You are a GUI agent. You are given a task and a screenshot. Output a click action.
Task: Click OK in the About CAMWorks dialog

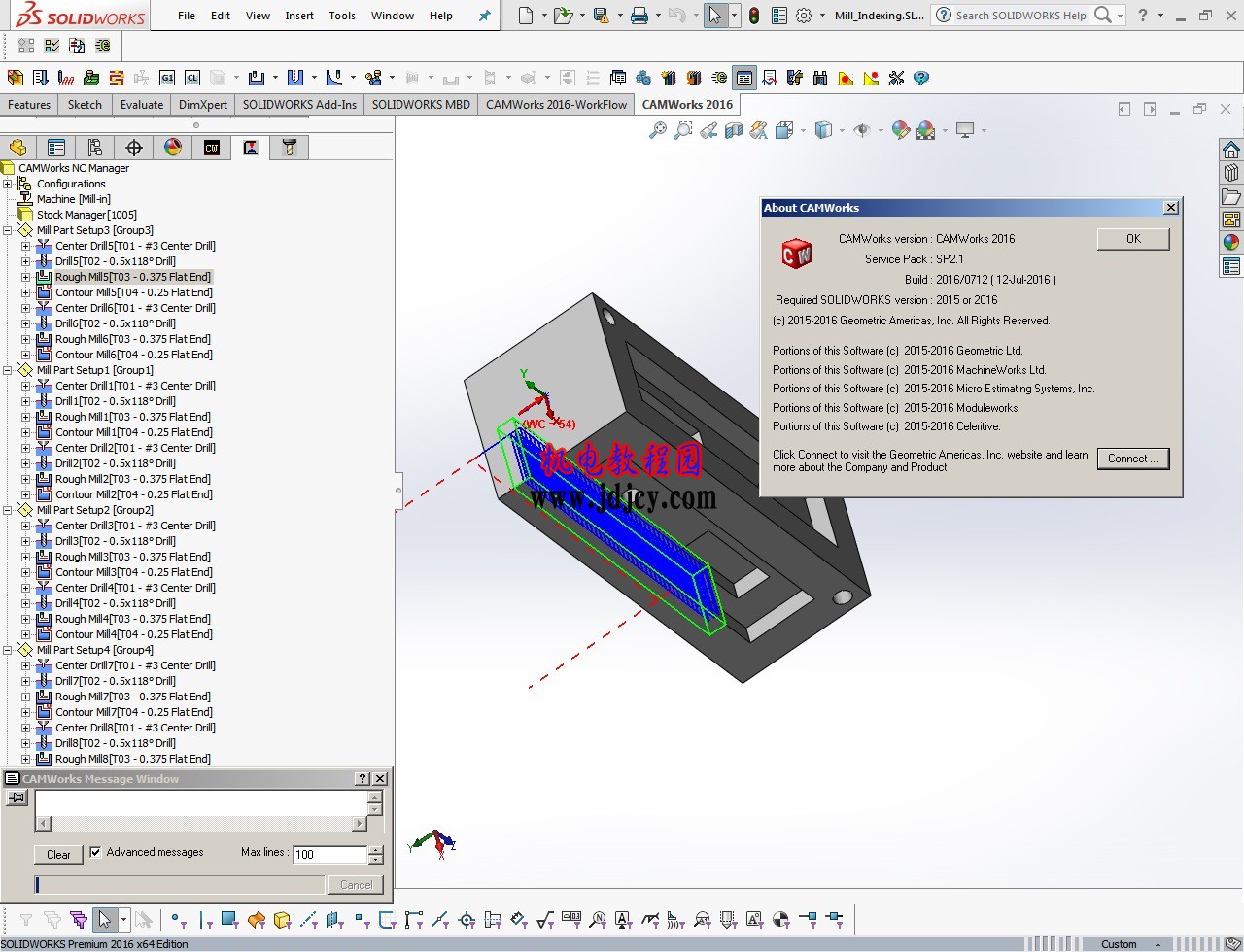click(x=1133, y=239)
